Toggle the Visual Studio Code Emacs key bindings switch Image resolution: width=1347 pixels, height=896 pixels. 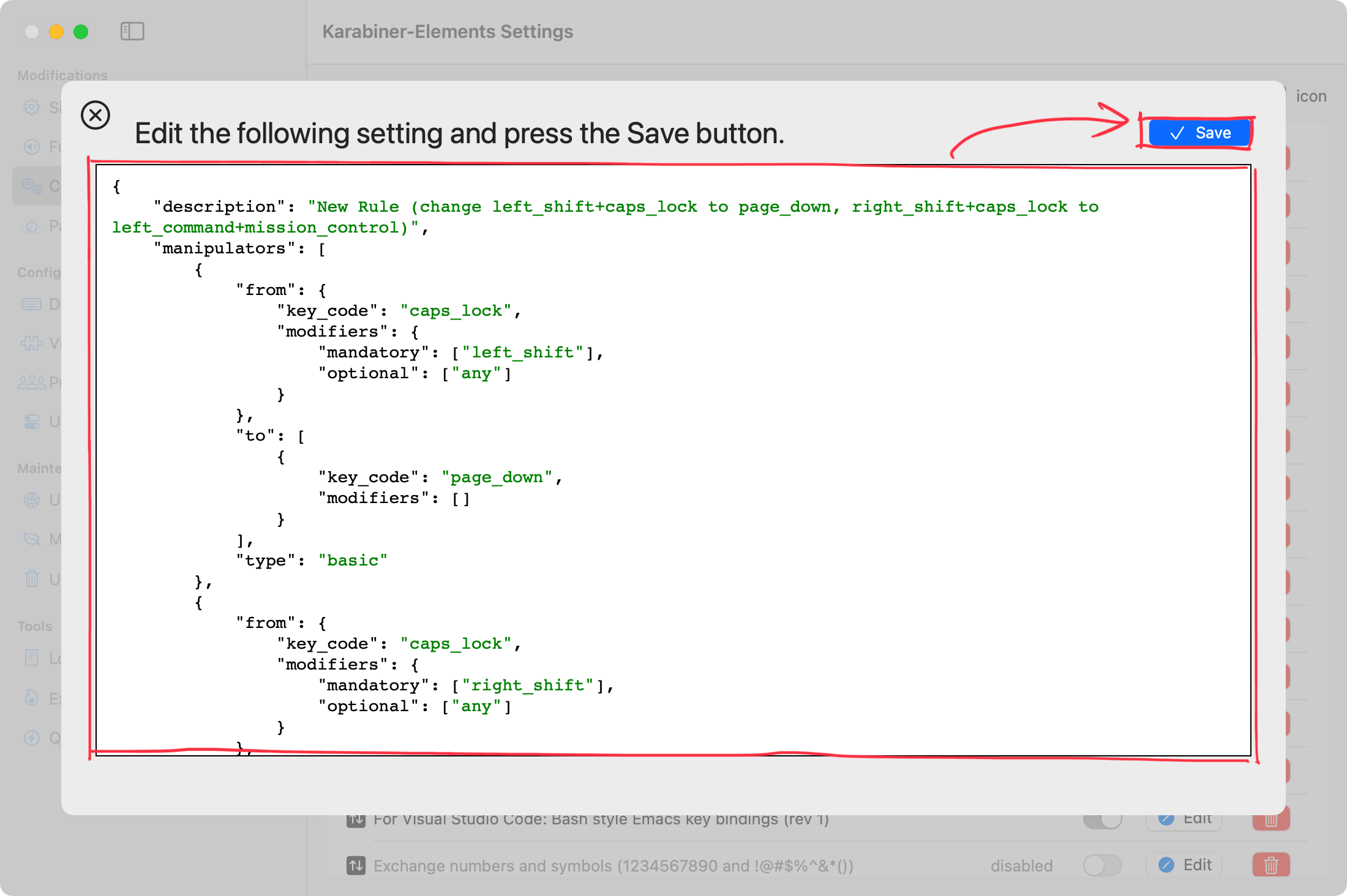tap(1103, 821)
